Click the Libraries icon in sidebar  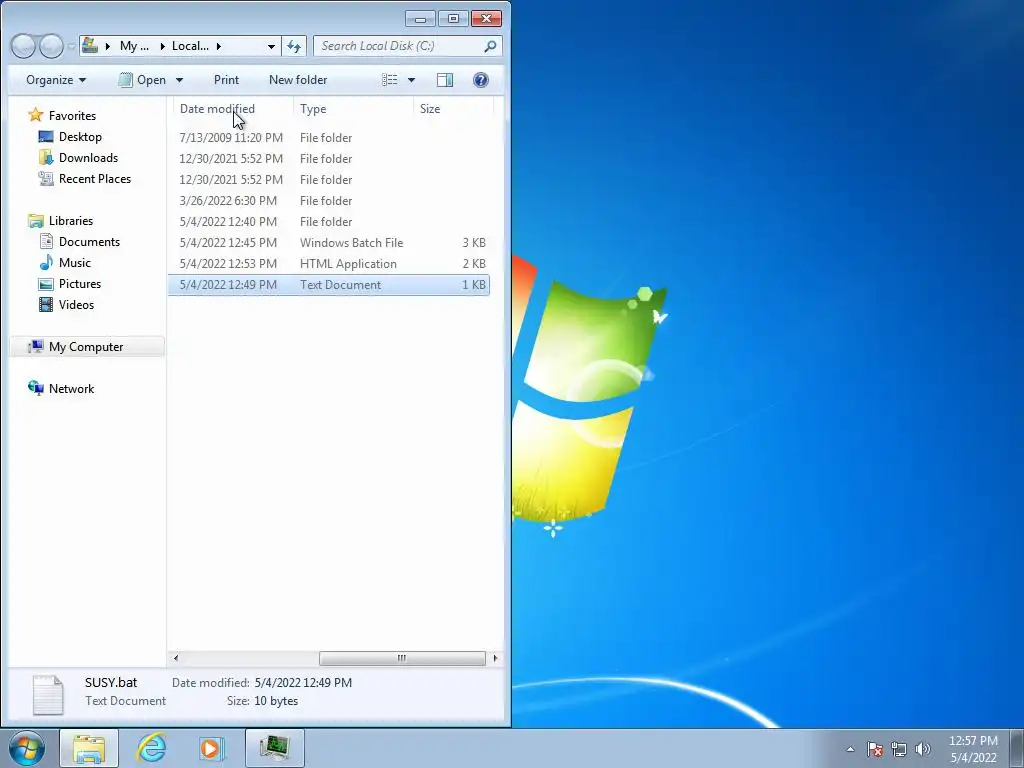(36, 221)
